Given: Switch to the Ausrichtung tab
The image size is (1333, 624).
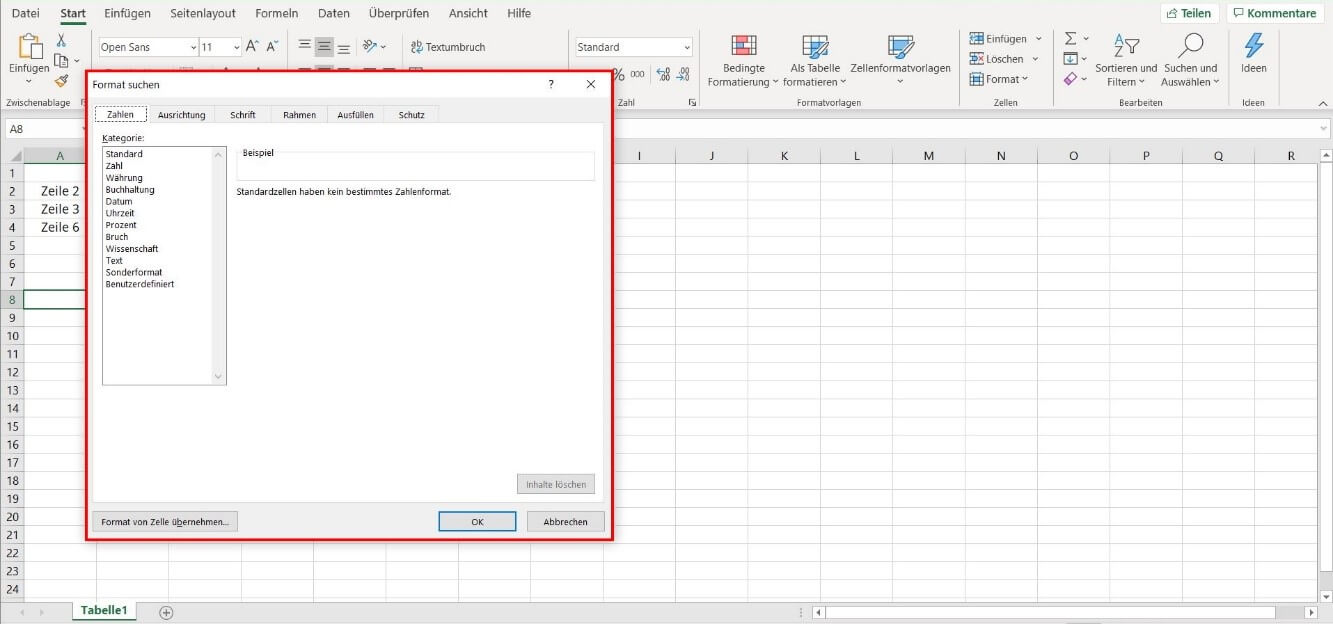Looking at the screenshot, I should (181, 115).
